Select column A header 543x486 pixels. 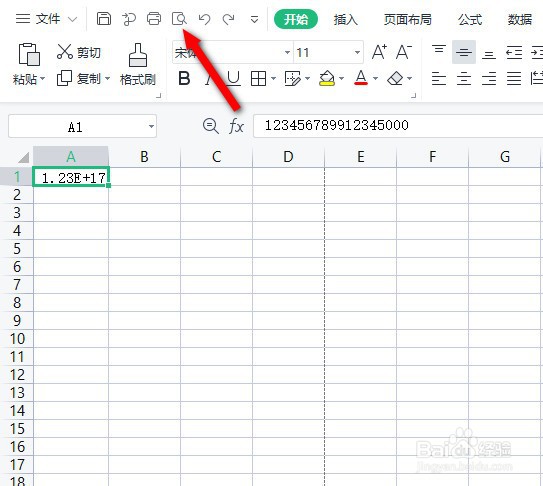tap(71, 157)
